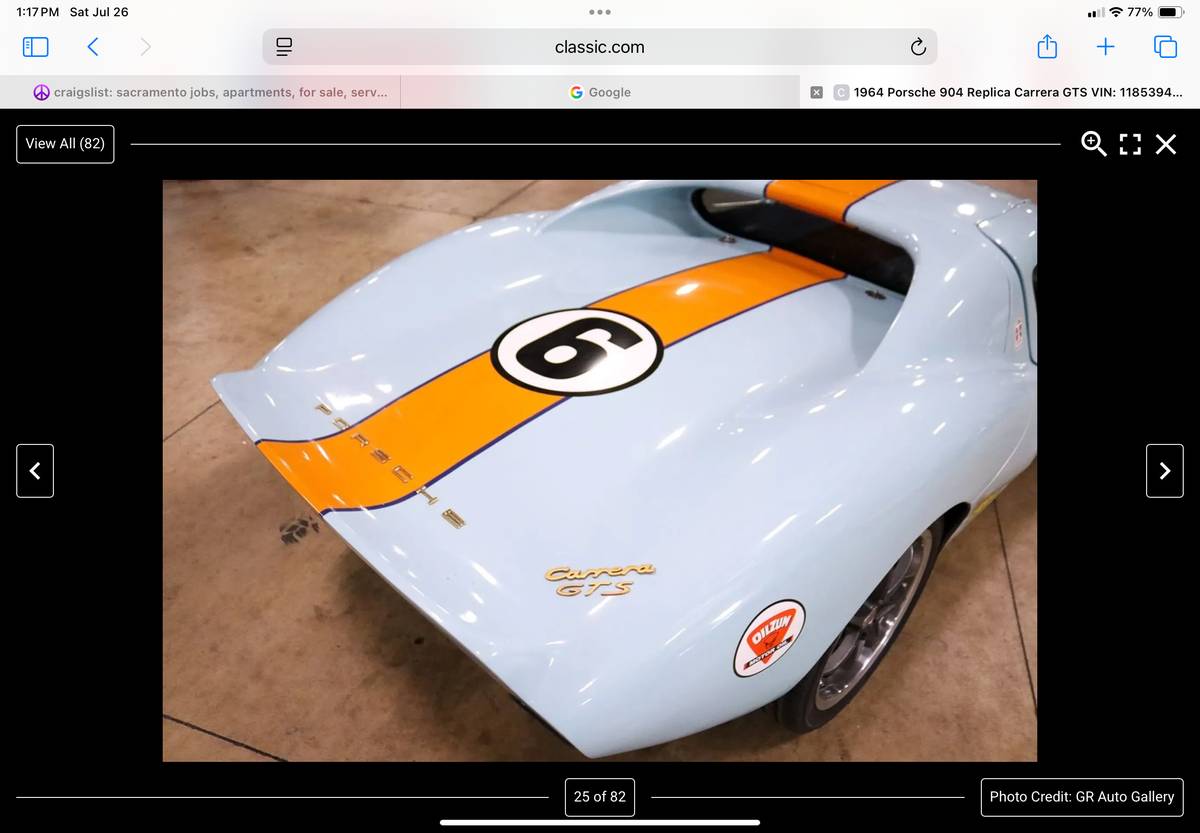Open View All (82) photos

tap(65, 144)
